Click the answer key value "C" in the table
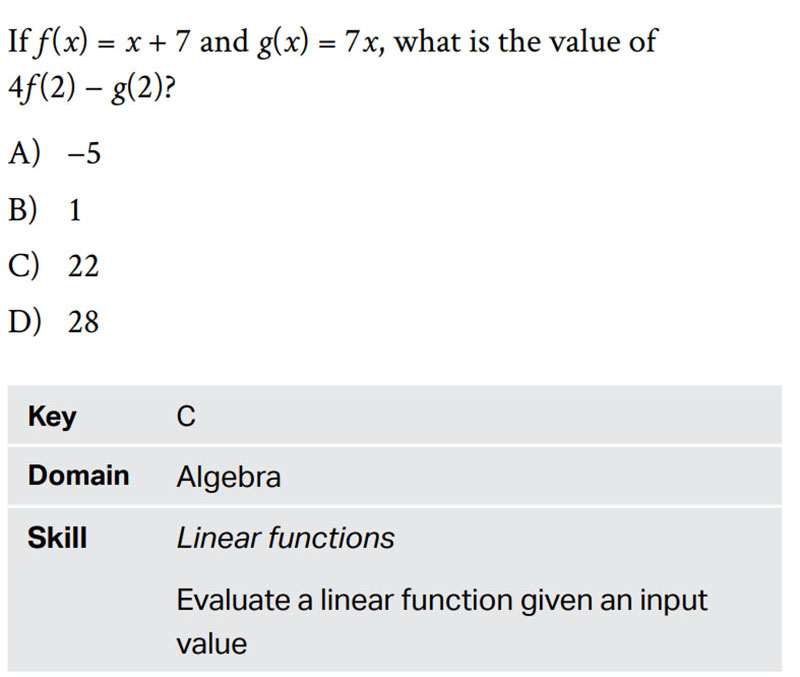 pyautogui.click(x=186, y=418)
